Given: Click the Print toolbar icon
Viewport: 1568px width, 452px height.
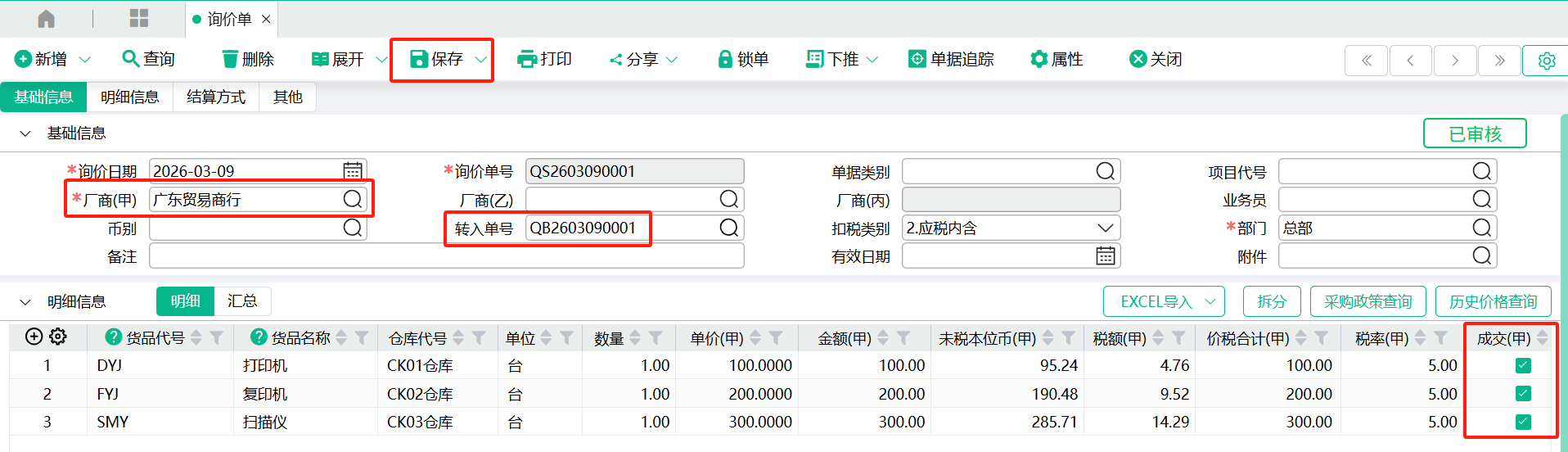Looking at the screenshot, I should (x=526, y=59).
